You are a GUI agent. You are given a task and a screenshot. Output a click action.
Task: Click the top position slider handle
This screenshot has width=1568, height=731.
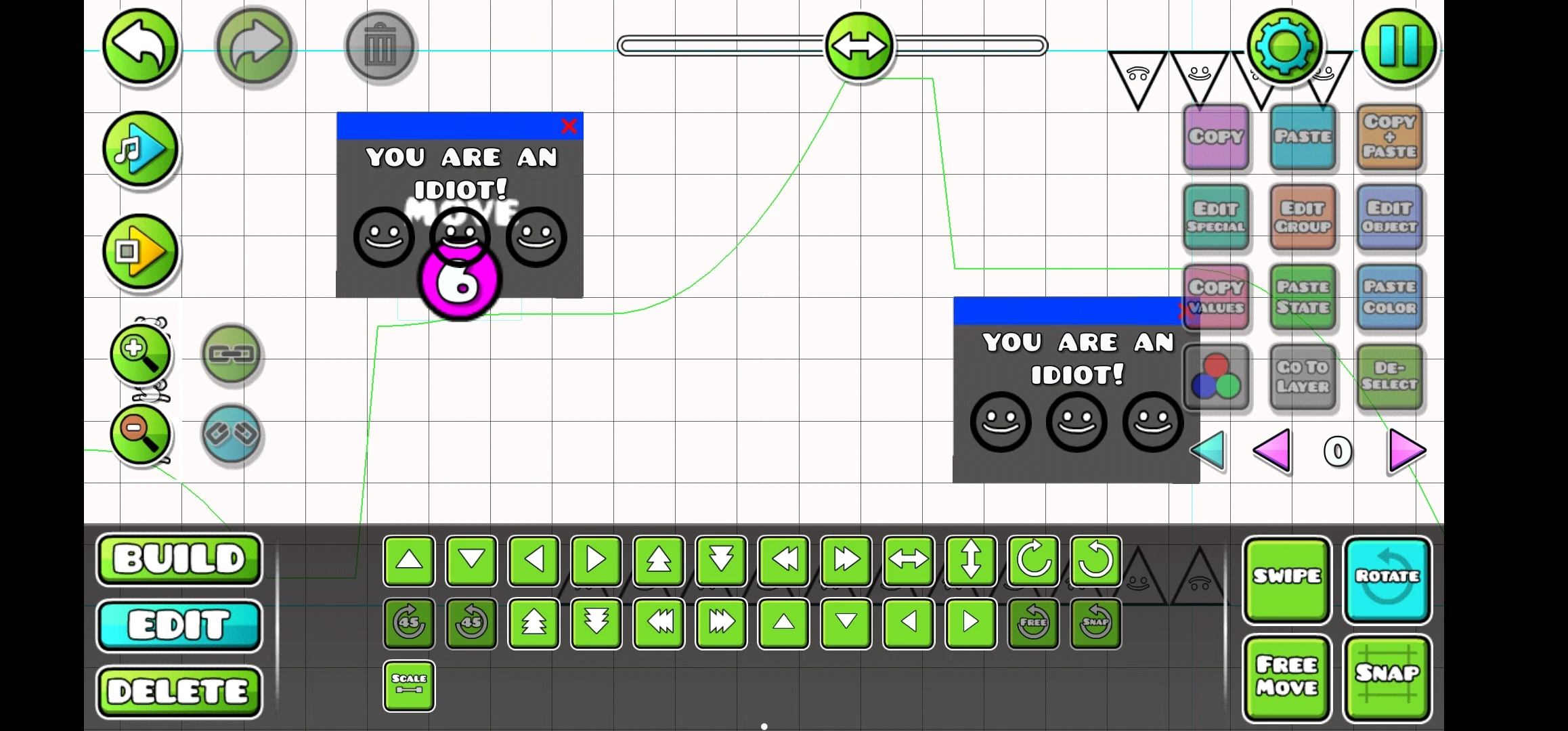858,46
